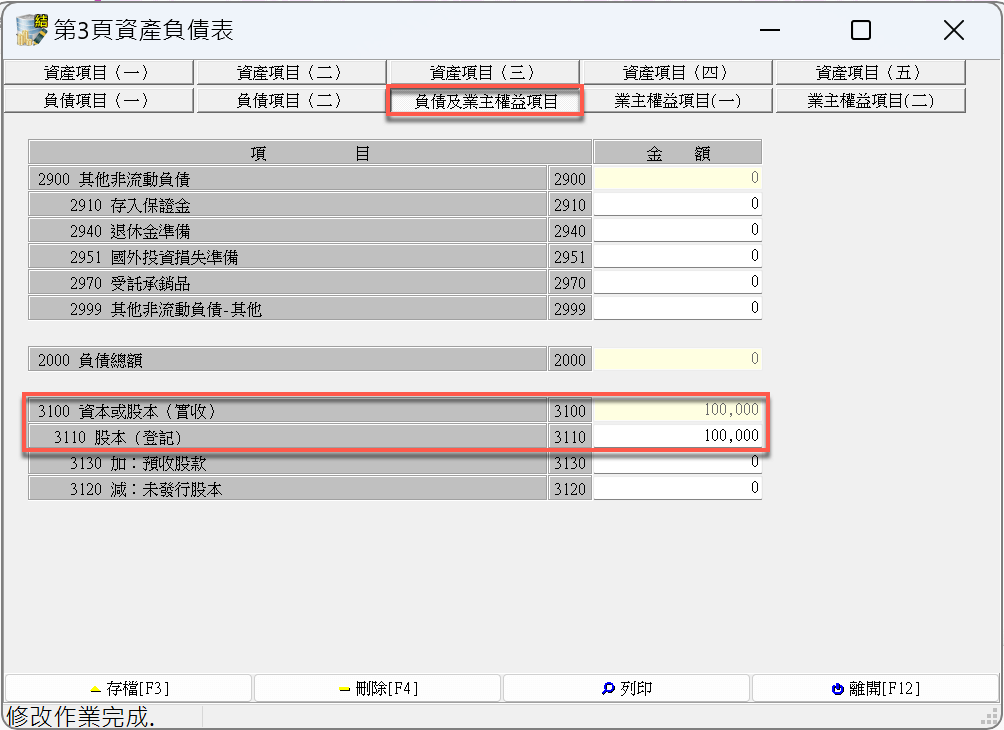This screenshot has height=730, width=1004.
Task: Select the 2951 國外投資損失準備 amount field
Action: click(x=677, y=256)
